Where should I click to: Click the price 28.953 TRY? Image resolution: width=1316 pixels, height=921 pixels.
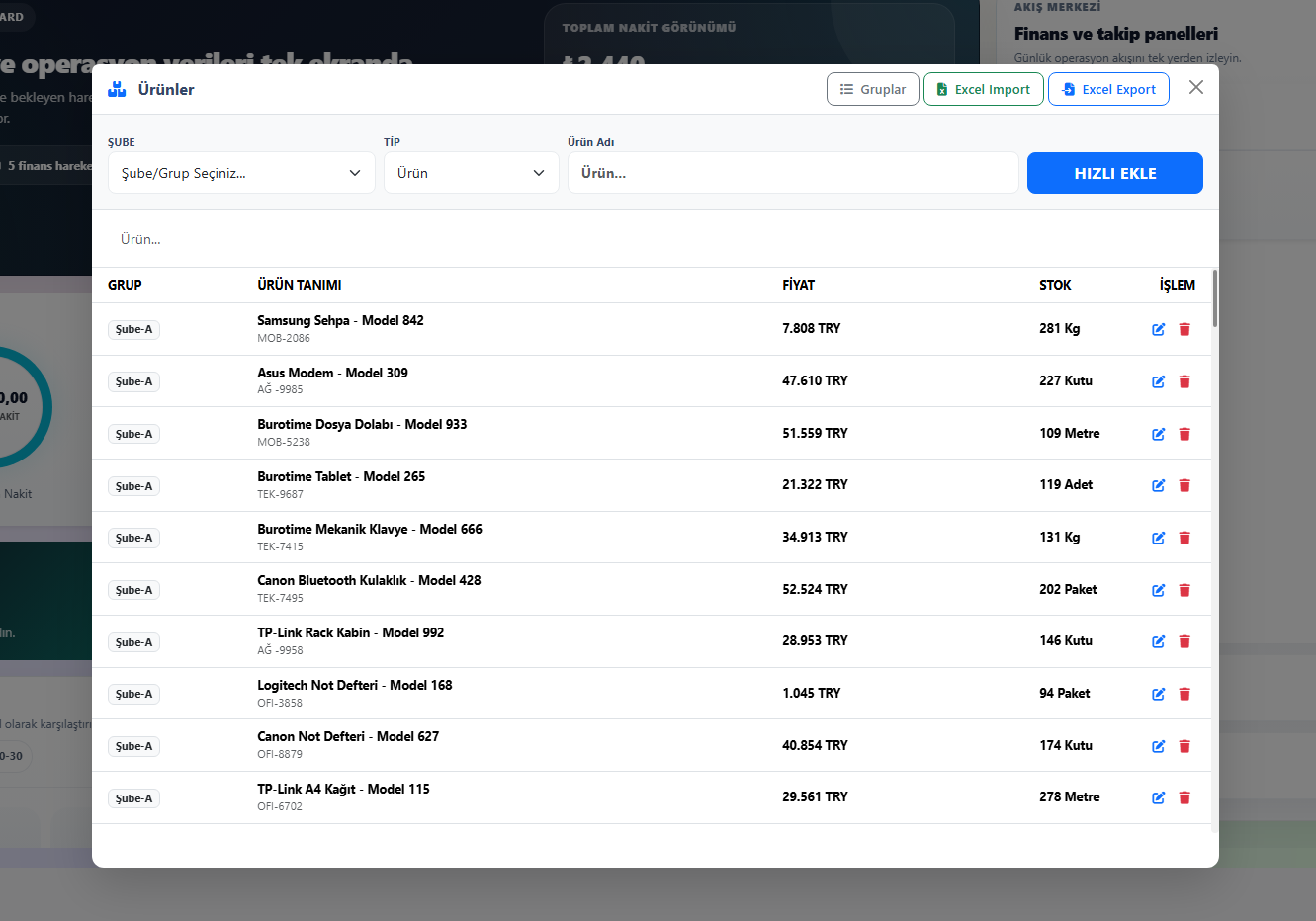tap(815, 640)
